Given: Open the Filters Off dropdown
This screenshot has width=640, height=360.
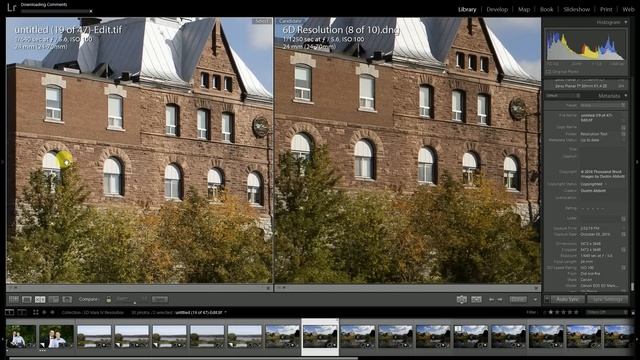Looking at the screenshot, I should click(607, 312).
